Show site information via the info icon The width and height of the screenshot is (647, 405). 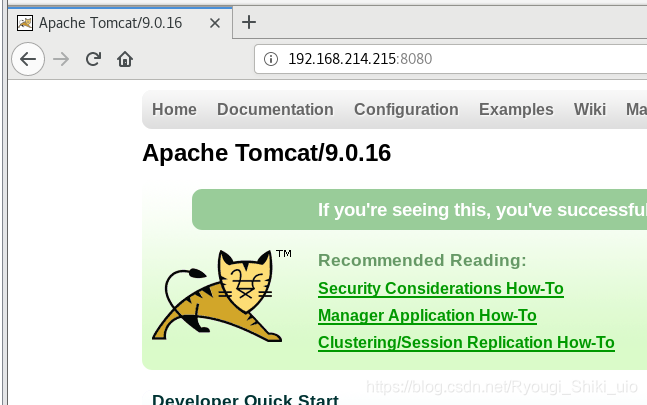click(x=271, y=59)
